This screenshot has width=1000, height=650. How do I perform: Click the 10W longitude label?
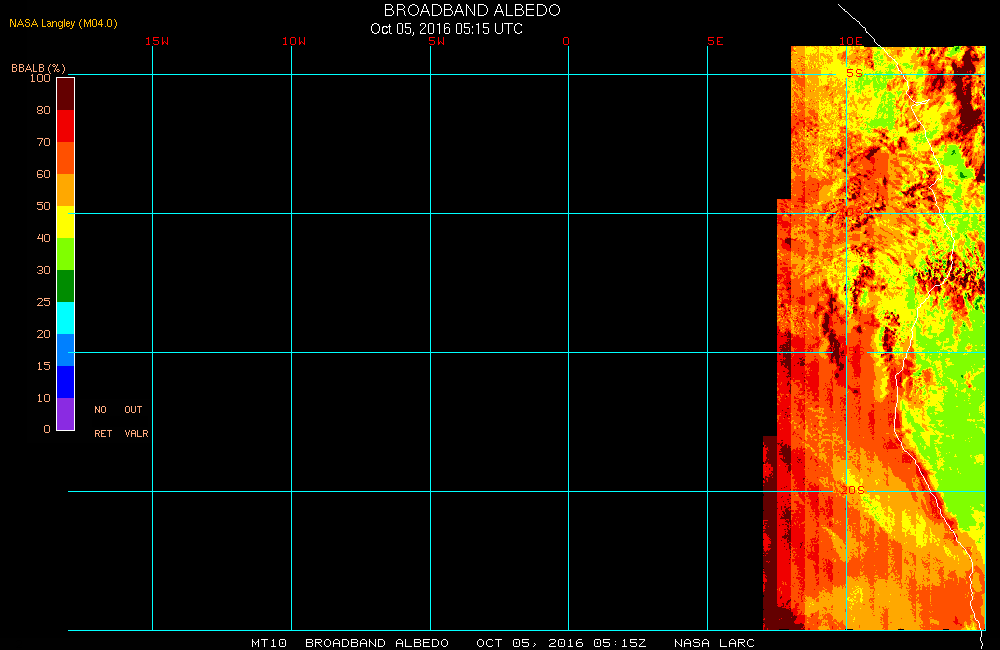(x=294, y=41)
